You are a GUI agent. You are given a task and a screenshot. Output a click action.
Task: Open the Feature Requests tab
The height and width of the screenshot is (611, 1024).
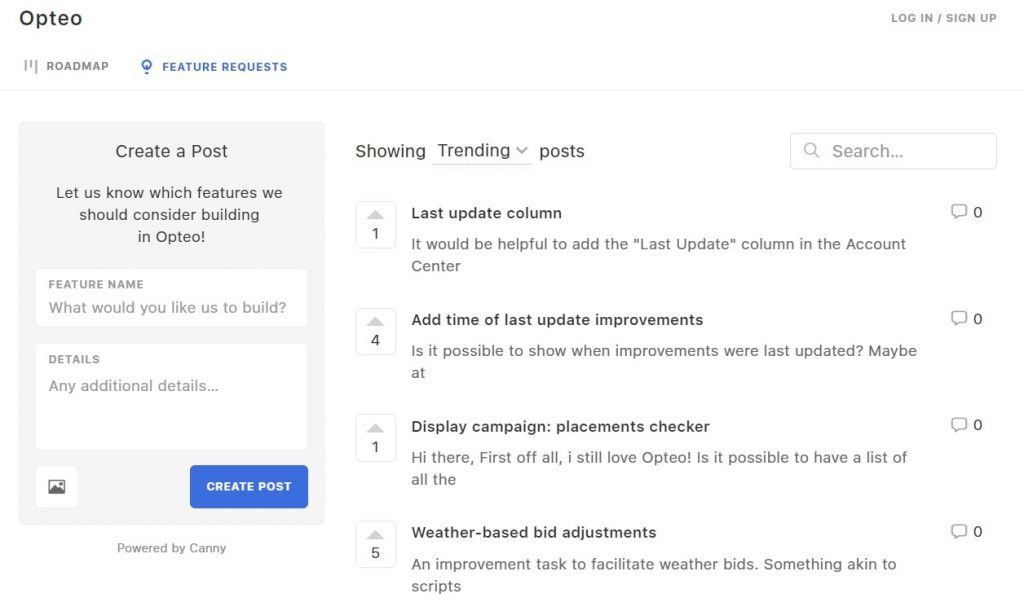[x=214, y=67]
